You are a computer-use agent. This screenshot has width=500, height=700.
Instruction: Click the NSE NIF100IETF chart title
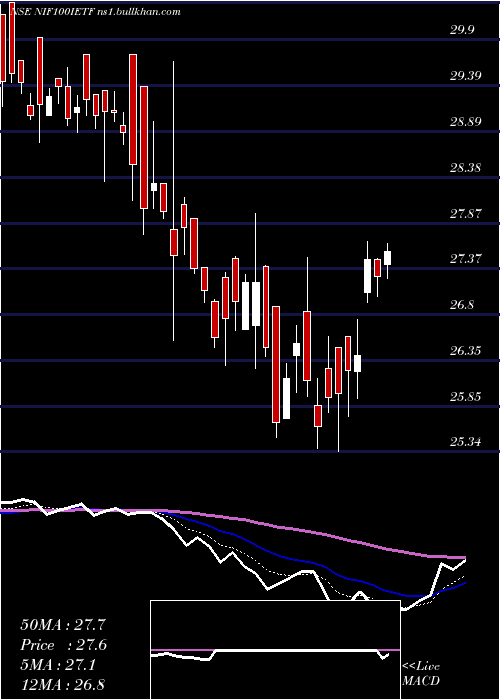pos(95,12)
